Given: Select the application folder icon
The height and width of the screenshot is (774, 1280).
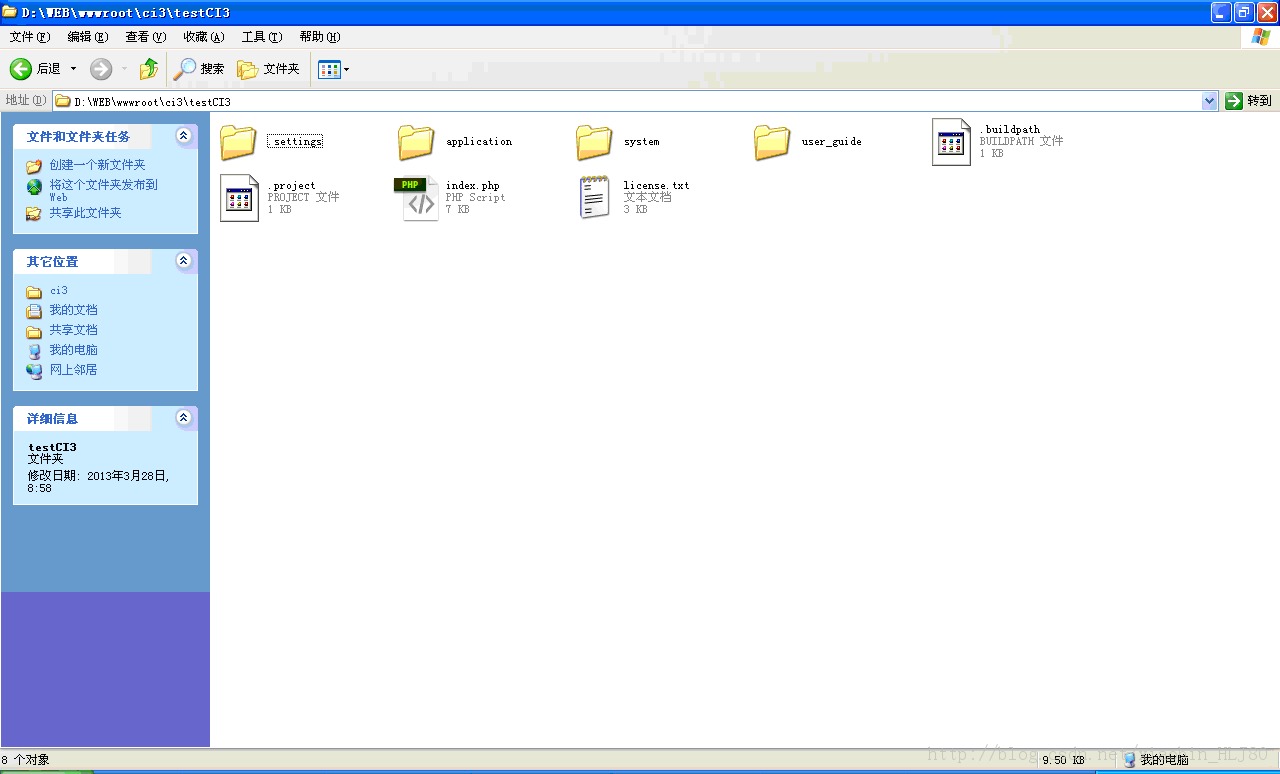Looking at the screenshot, I should click(x=416, y=142).
